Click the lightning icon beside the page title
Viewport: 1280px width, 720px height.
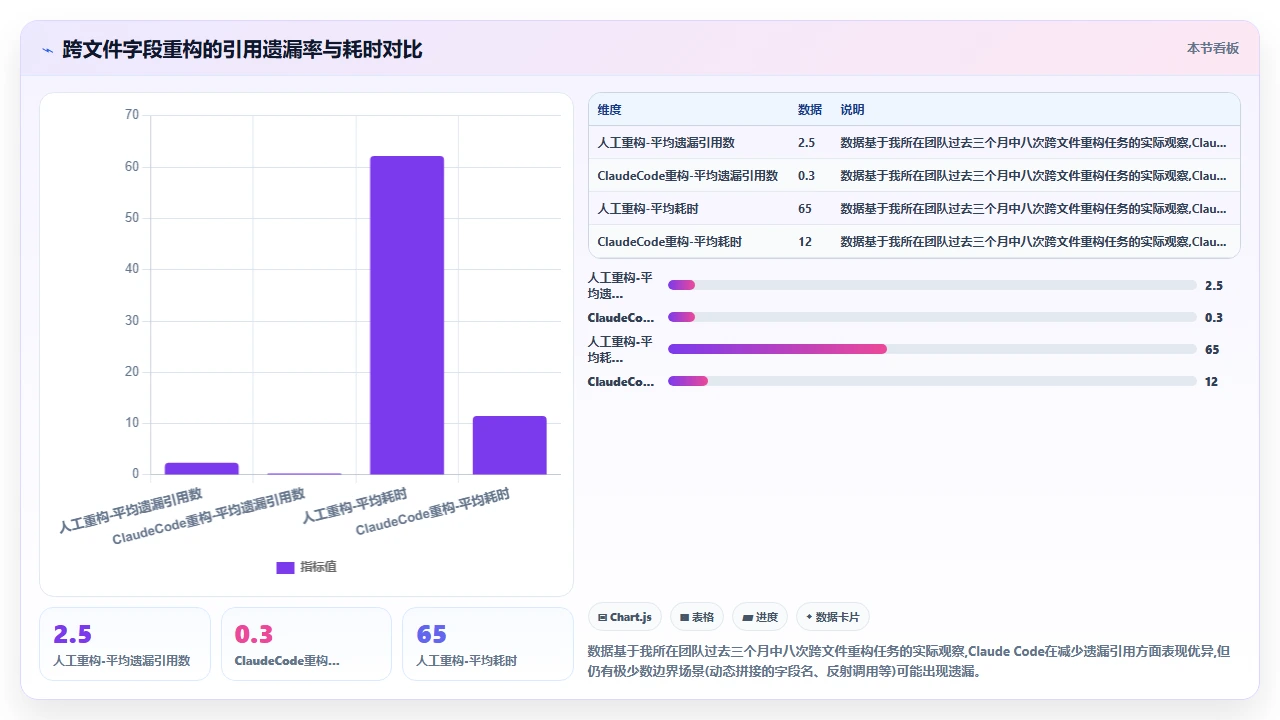[47, 50]
